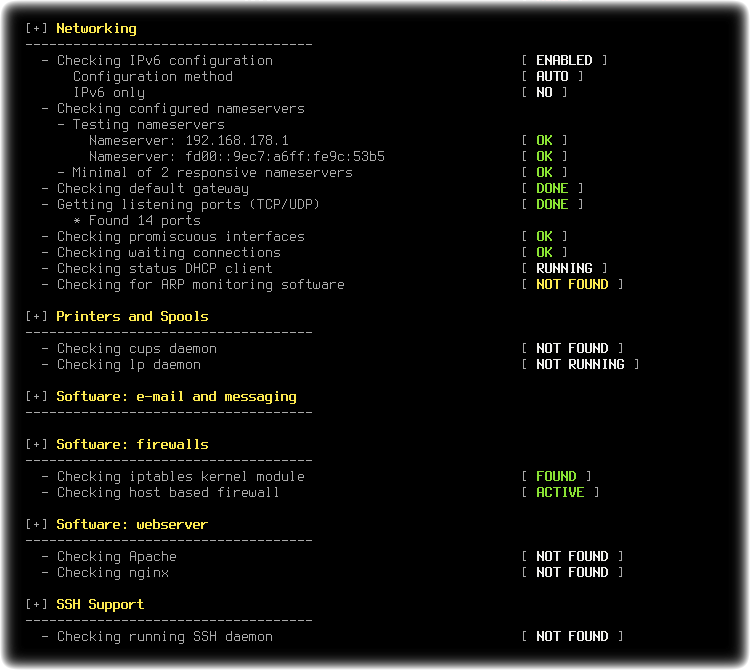The height and width of the screenshot is (670, 750).
Task: Click 'Software: e-mail and messaging' heading
Action: (x=176, y=397)
